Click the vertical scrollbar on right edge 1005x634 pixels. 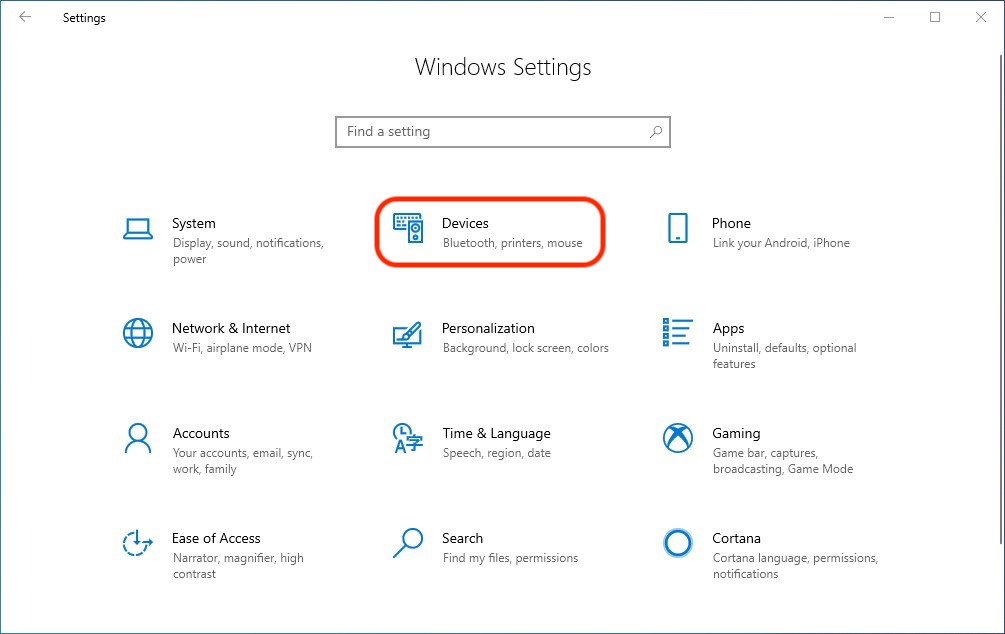click(x=1001, y=298)
